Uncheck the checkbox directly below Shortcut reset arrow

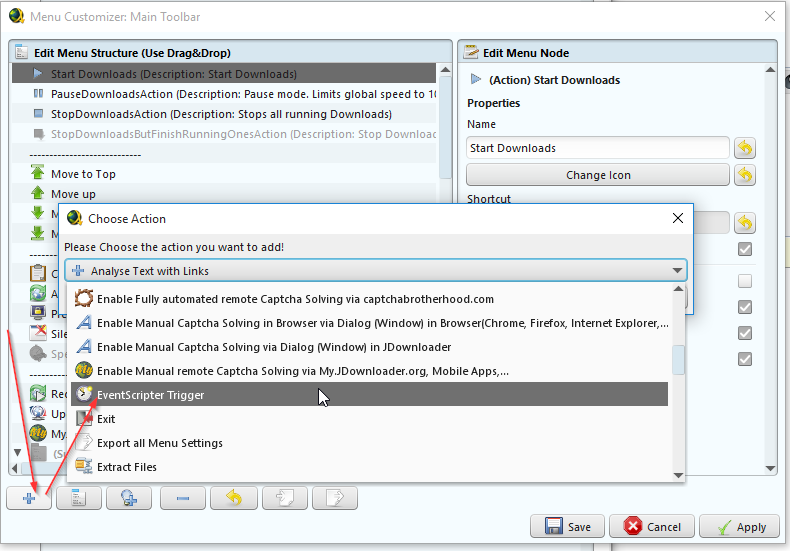point(745,249)
